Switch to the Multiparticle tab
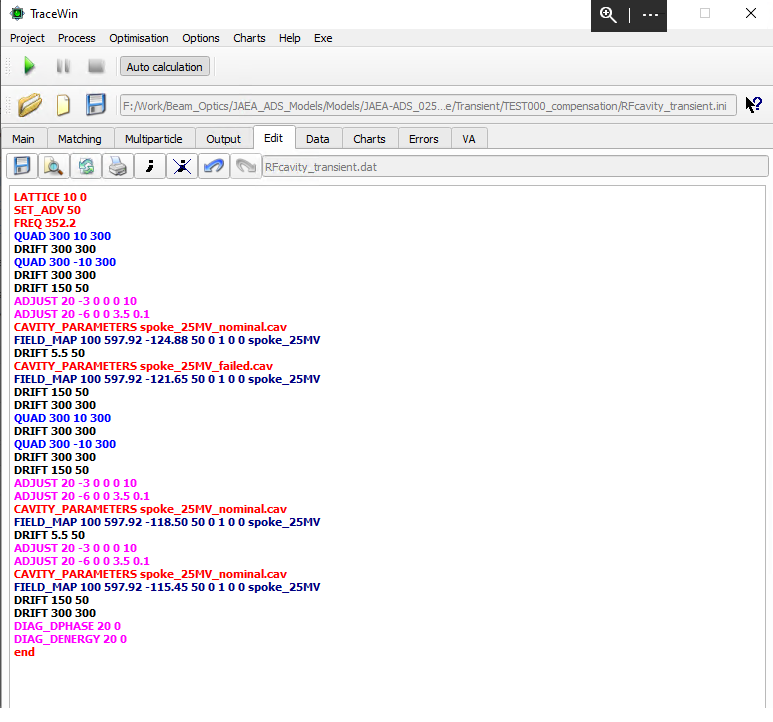This screenshot has height=722, width=773. pos(154,139)
